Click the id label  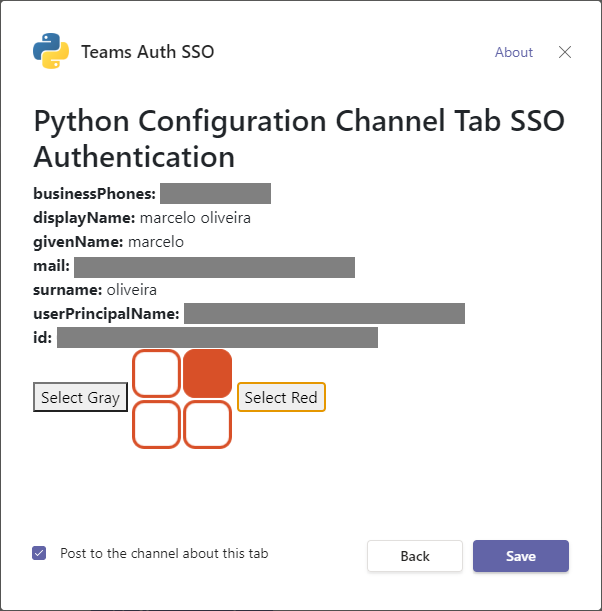[x=42, y=337]
